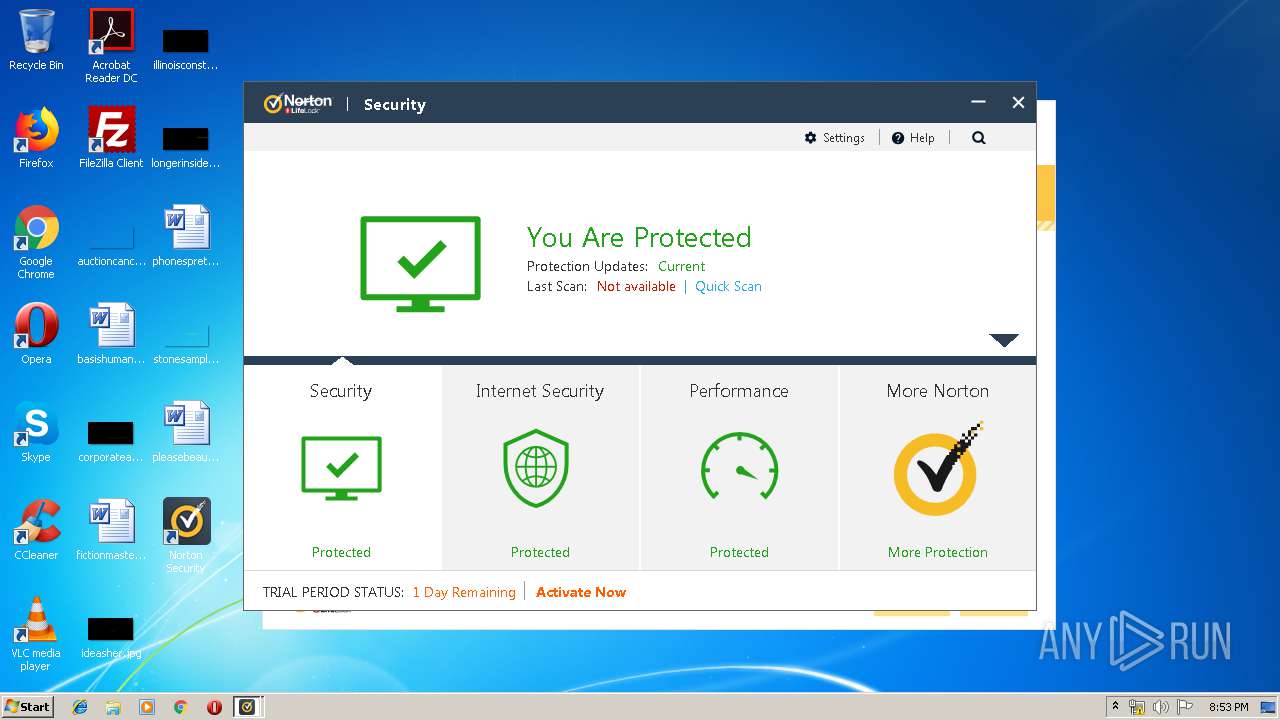The width and height of the screenshot is (1280, 720).
Task: Open Windows Explorer folder on taskbar
Action: (113, 707)
